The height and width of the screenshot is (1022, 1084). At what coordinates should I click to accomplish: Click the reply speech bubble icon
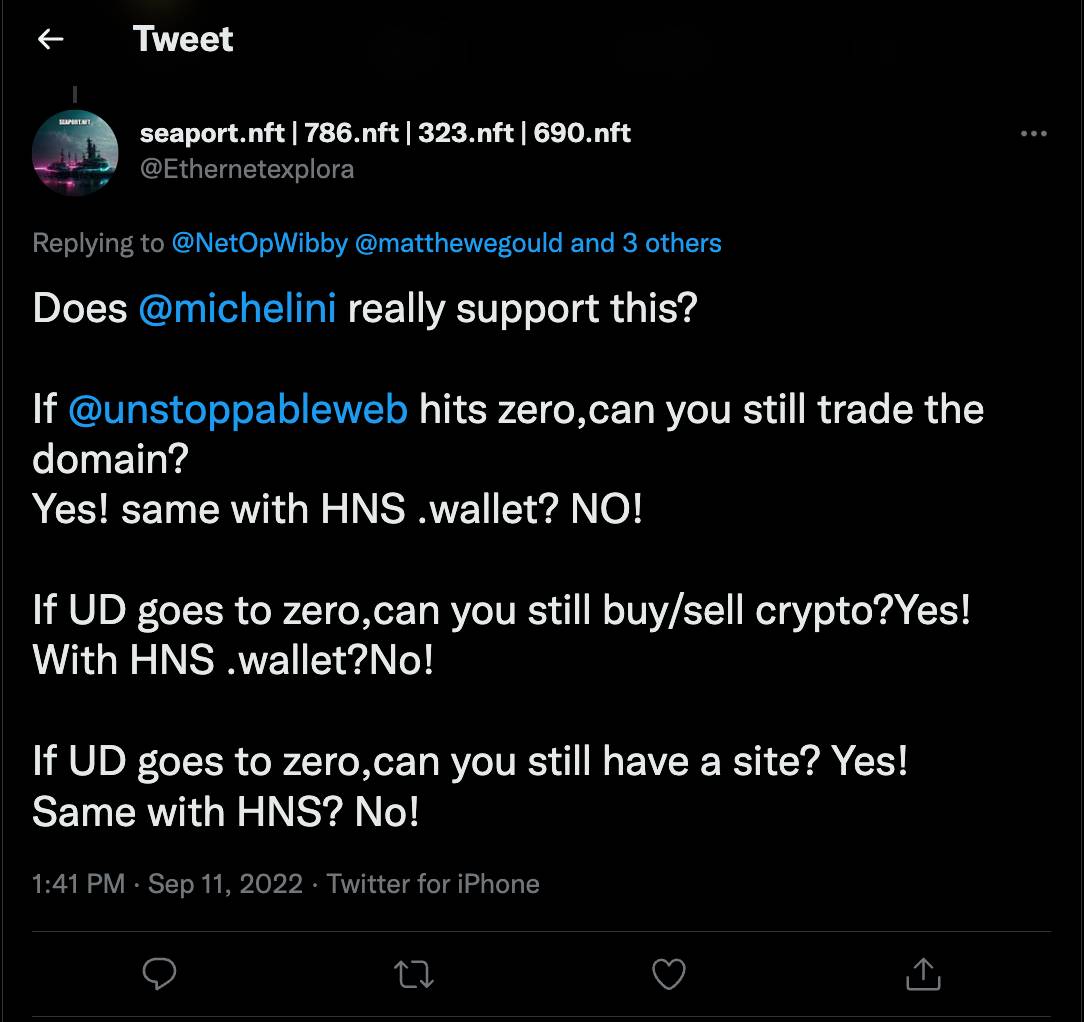[x=160, y=973]
